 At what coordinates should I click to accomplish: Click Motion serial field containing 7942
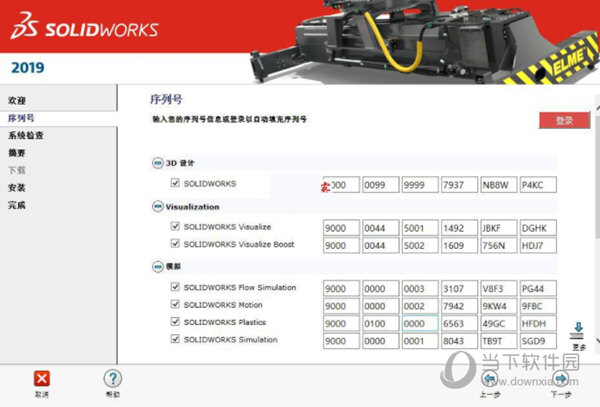[460, 306]
